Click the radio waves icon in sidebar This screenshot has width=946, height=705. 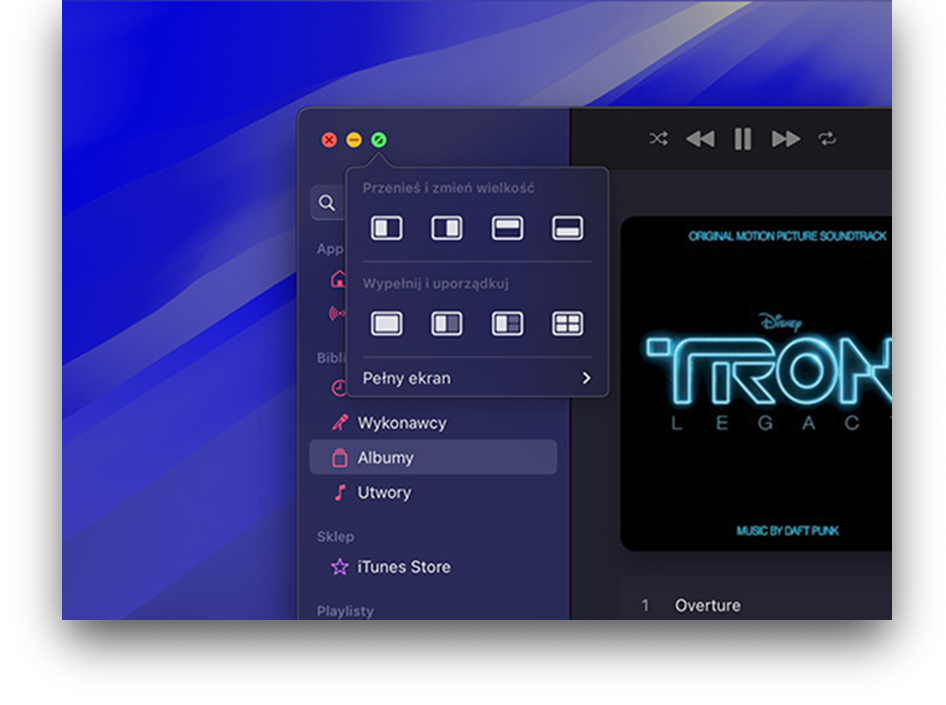tap(337, 313)
